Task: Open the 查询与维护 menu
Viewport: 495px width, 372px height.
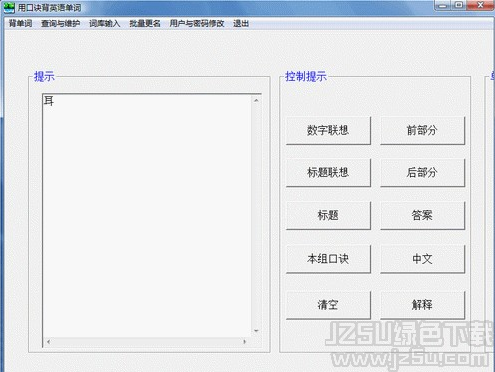Action: [60, 23]
